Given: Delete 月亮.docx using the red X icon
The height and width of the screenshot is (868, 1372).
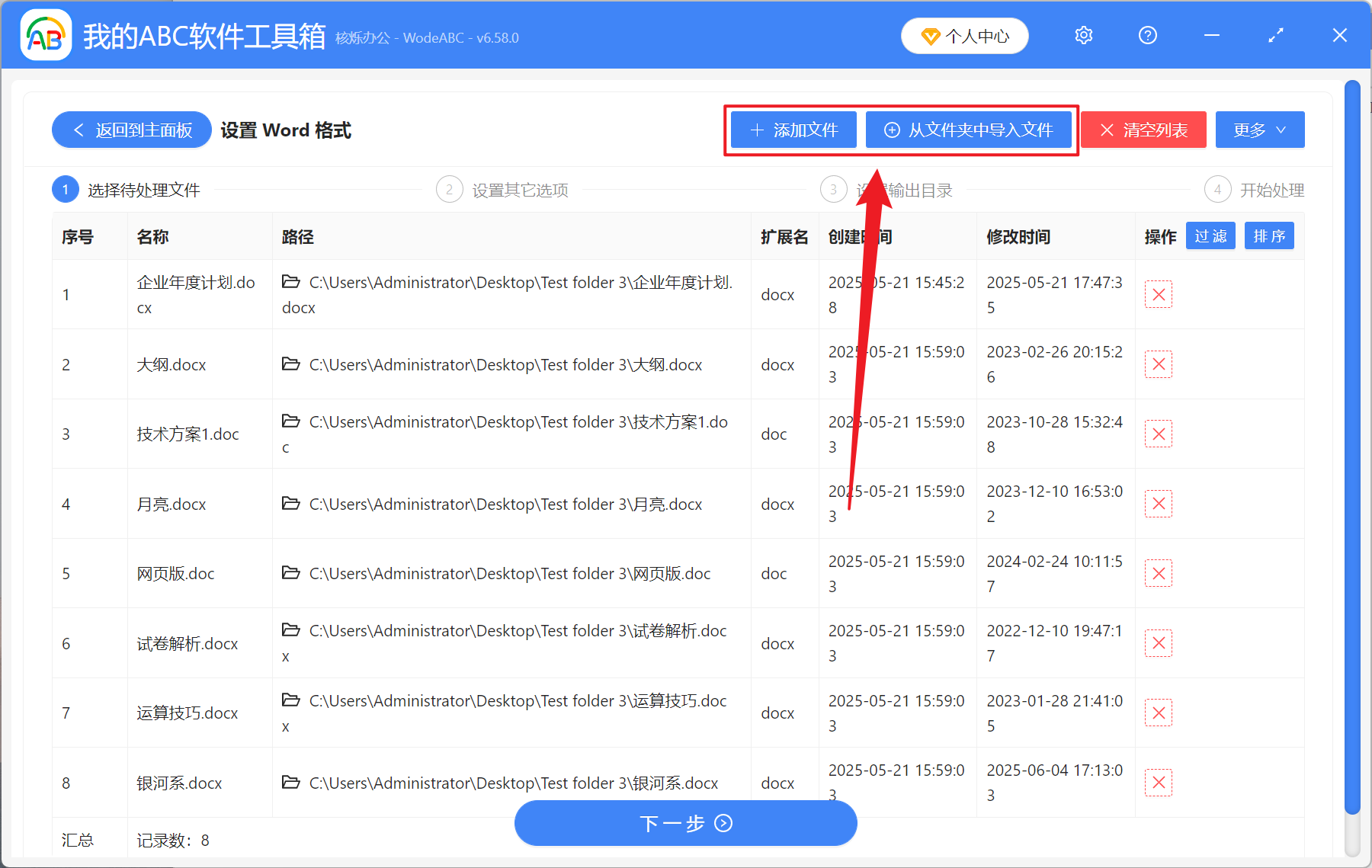Looking at the screenshot, I should [1158, 504].
